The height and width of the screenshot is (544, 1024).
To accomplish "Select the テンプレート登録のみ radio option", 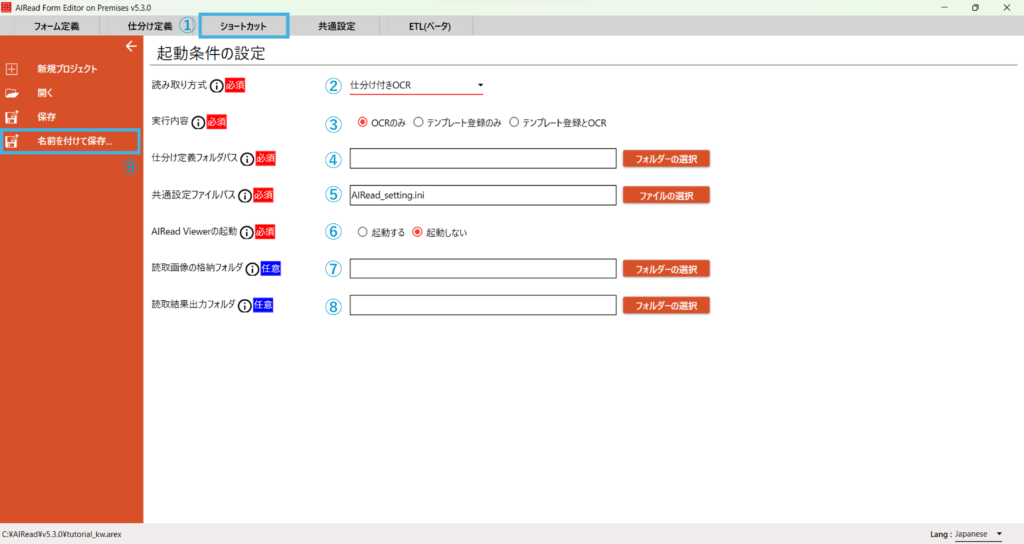I will pos(419,122).
